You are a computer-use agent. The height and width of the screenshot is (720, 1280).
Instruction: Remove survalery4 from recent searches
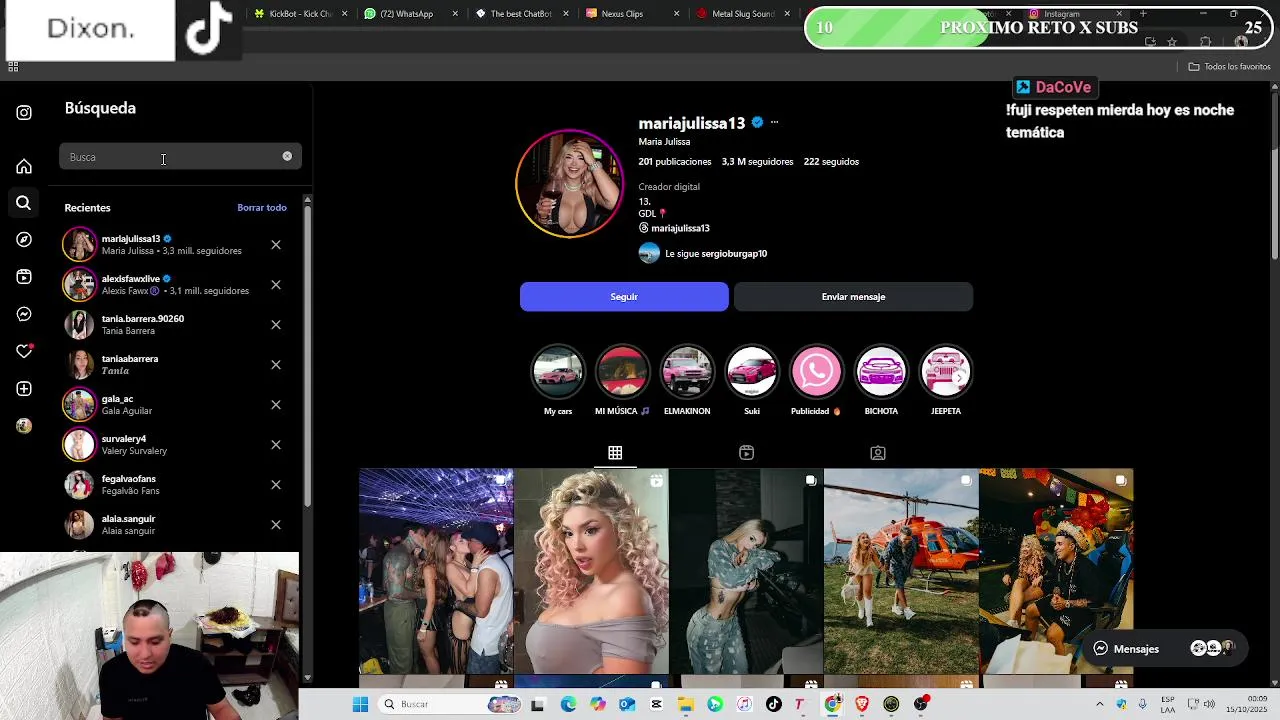[x=276, y=445]
